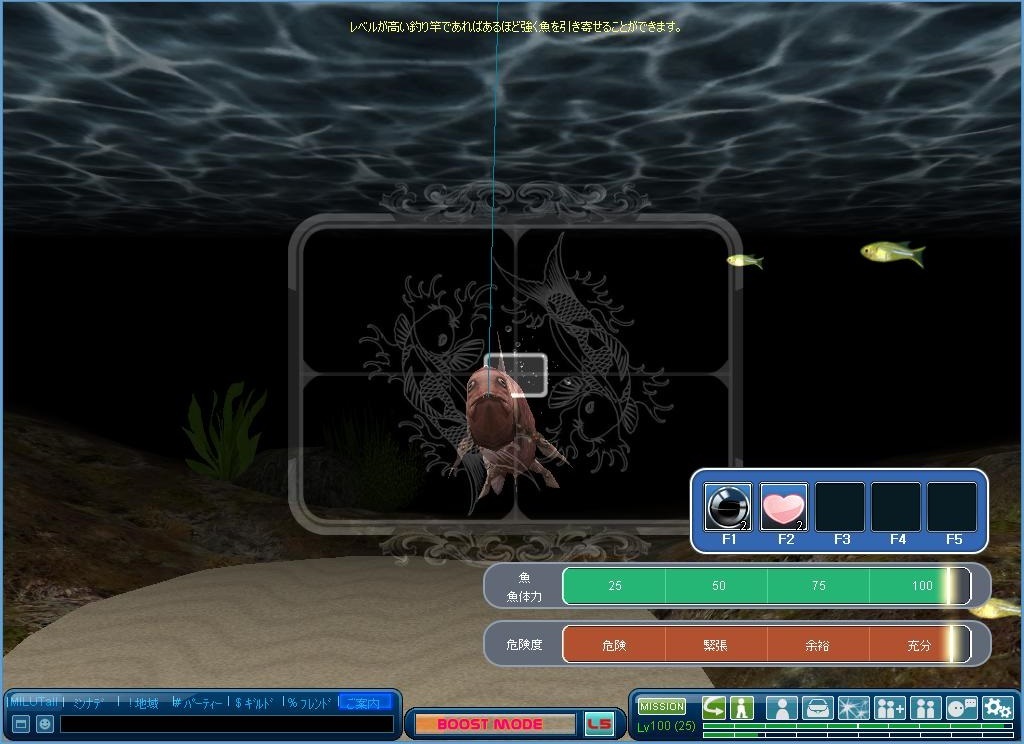
Task: Switch to the $ギルド chat tab
Action: tap(255, 703)
